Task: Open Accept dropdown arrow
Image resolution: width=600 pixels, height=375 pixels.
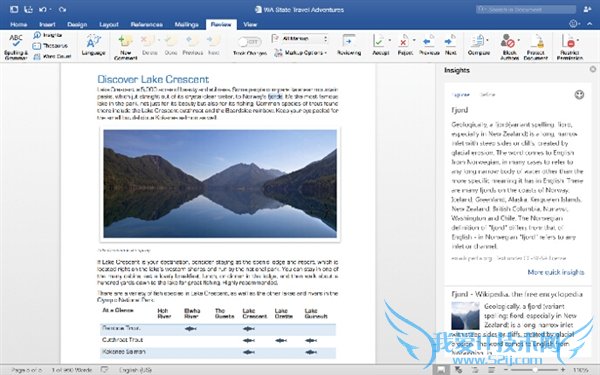Action: (x=390, y=40)
